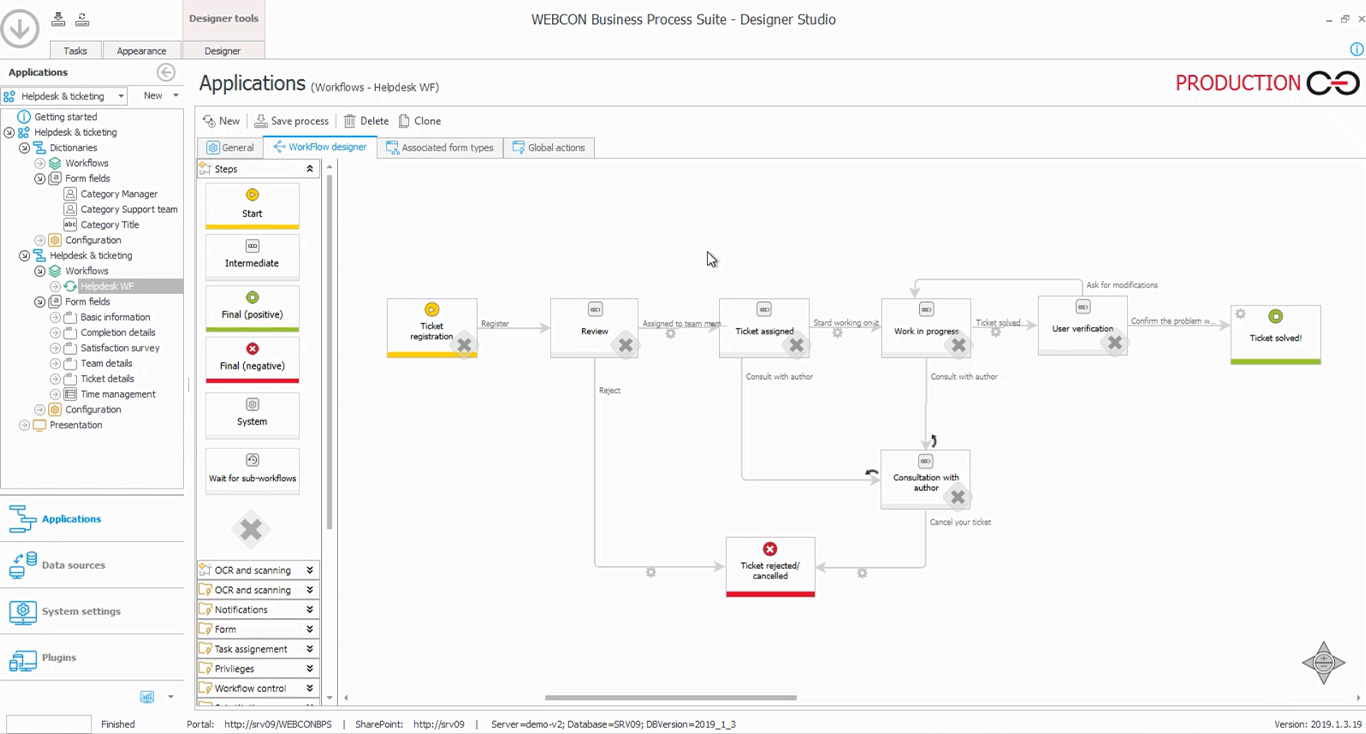Switch to Associated form types tab

[x=441, y=148]
